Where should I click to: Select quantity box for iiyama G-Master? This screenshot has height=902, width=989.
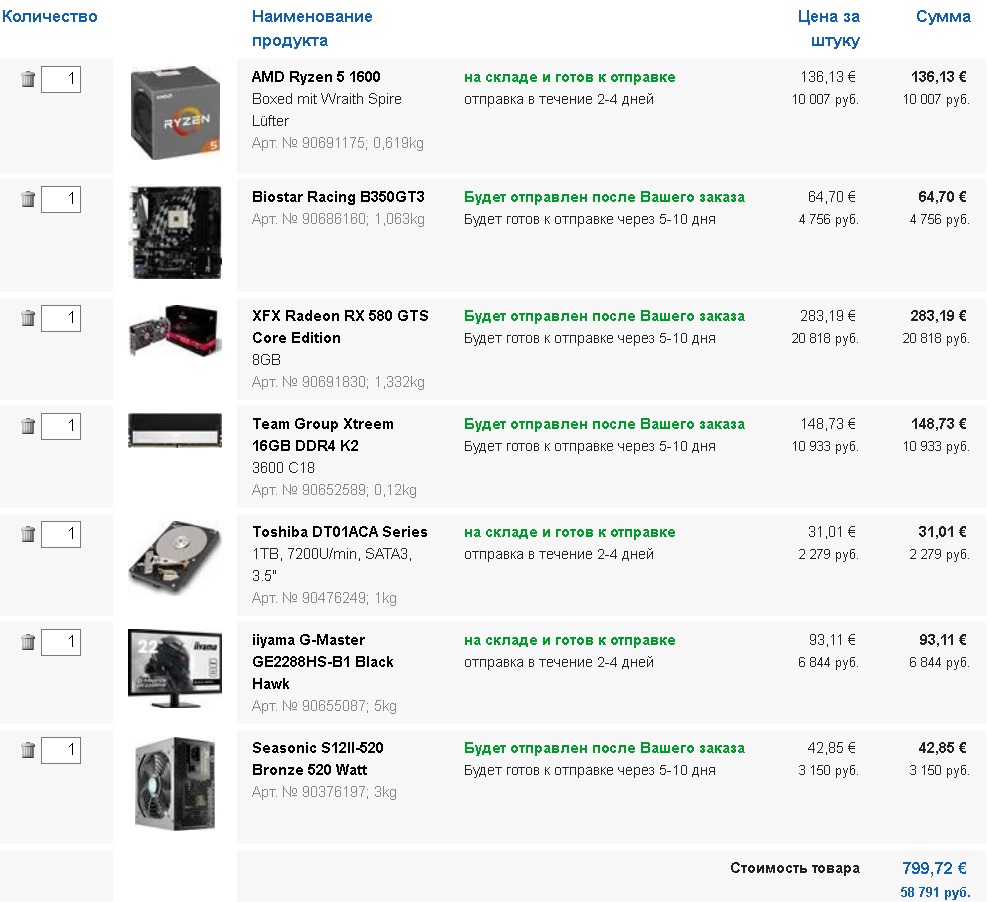pos(61,642)
